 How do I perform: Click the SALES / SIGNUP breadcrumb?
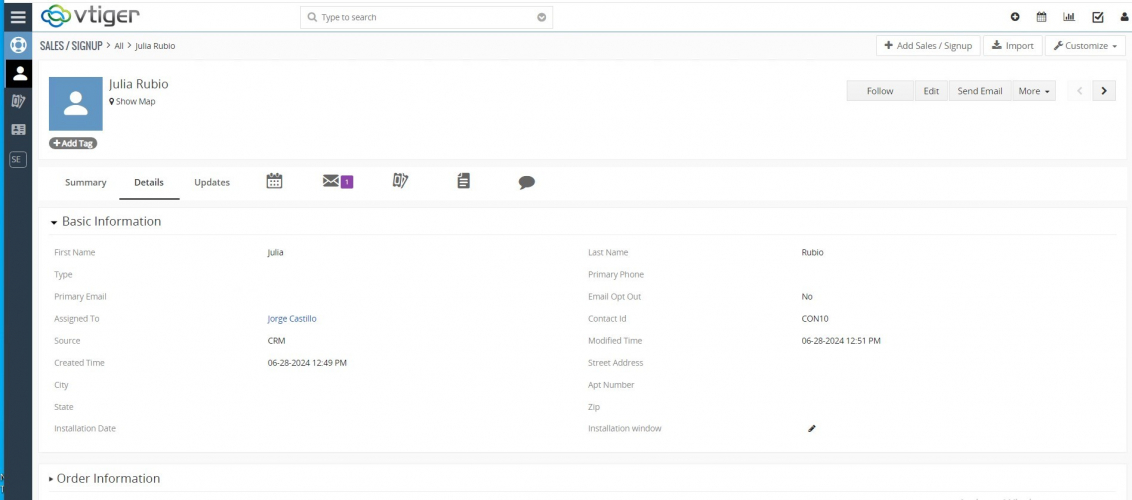[x=71, y=45]
